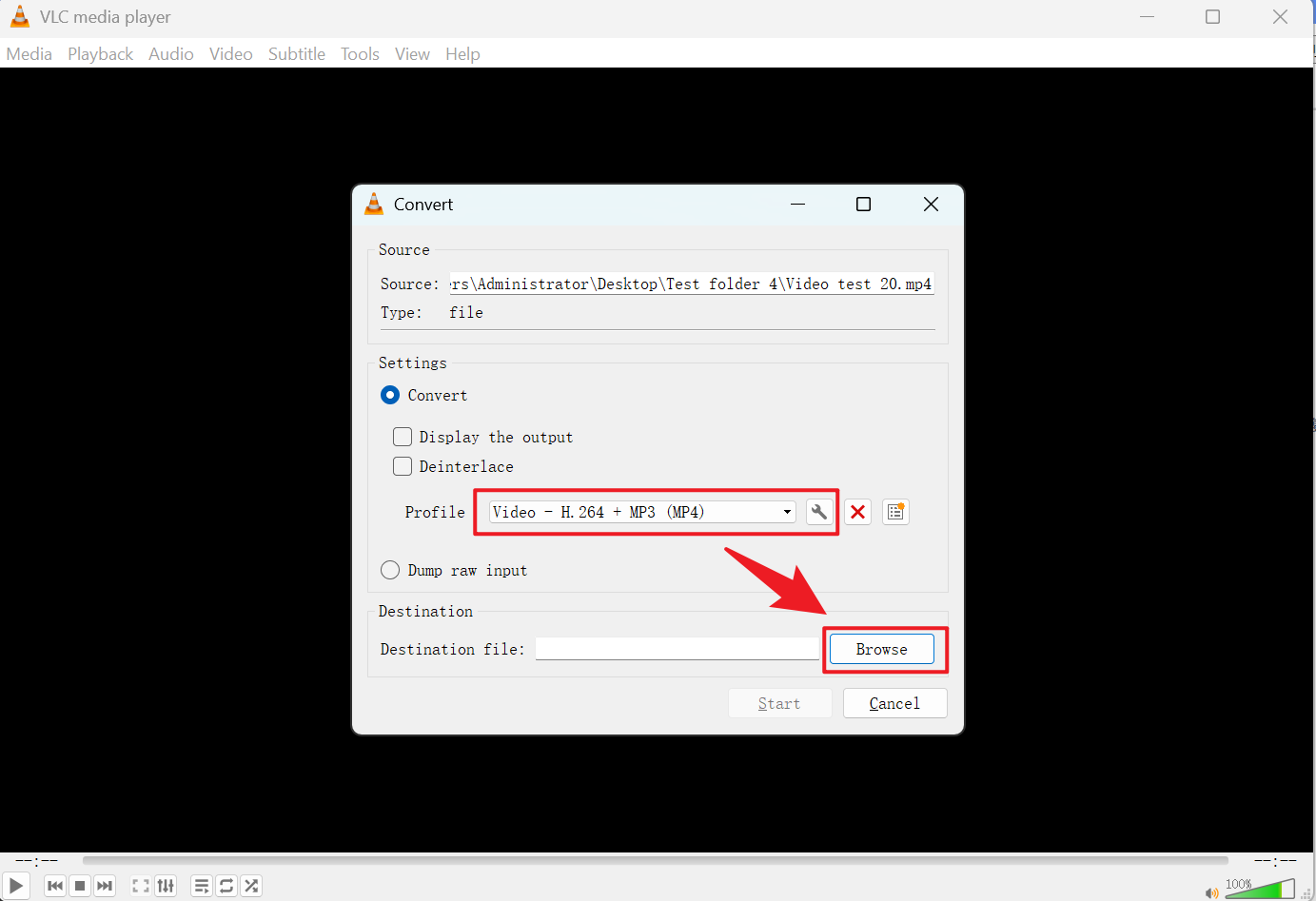The width and height of the screenshot is (1316, 901).
Task: Toggle fullscreen video mode
Action: [x=141, y=886]
